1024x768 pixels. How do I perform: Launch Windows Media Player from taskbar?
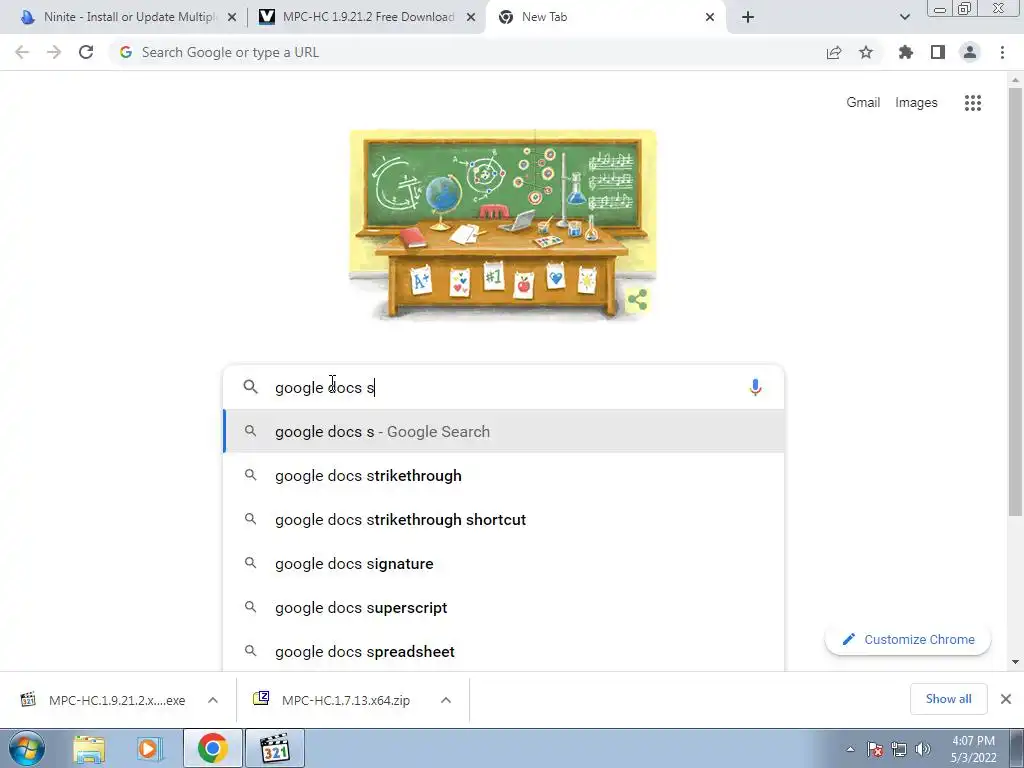tap(150, 749)
